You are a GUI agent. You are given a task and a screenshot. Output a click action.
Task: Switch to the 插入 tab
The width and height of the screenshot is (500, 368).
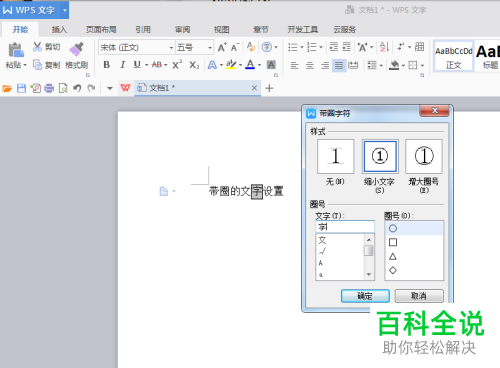point(59,30)
